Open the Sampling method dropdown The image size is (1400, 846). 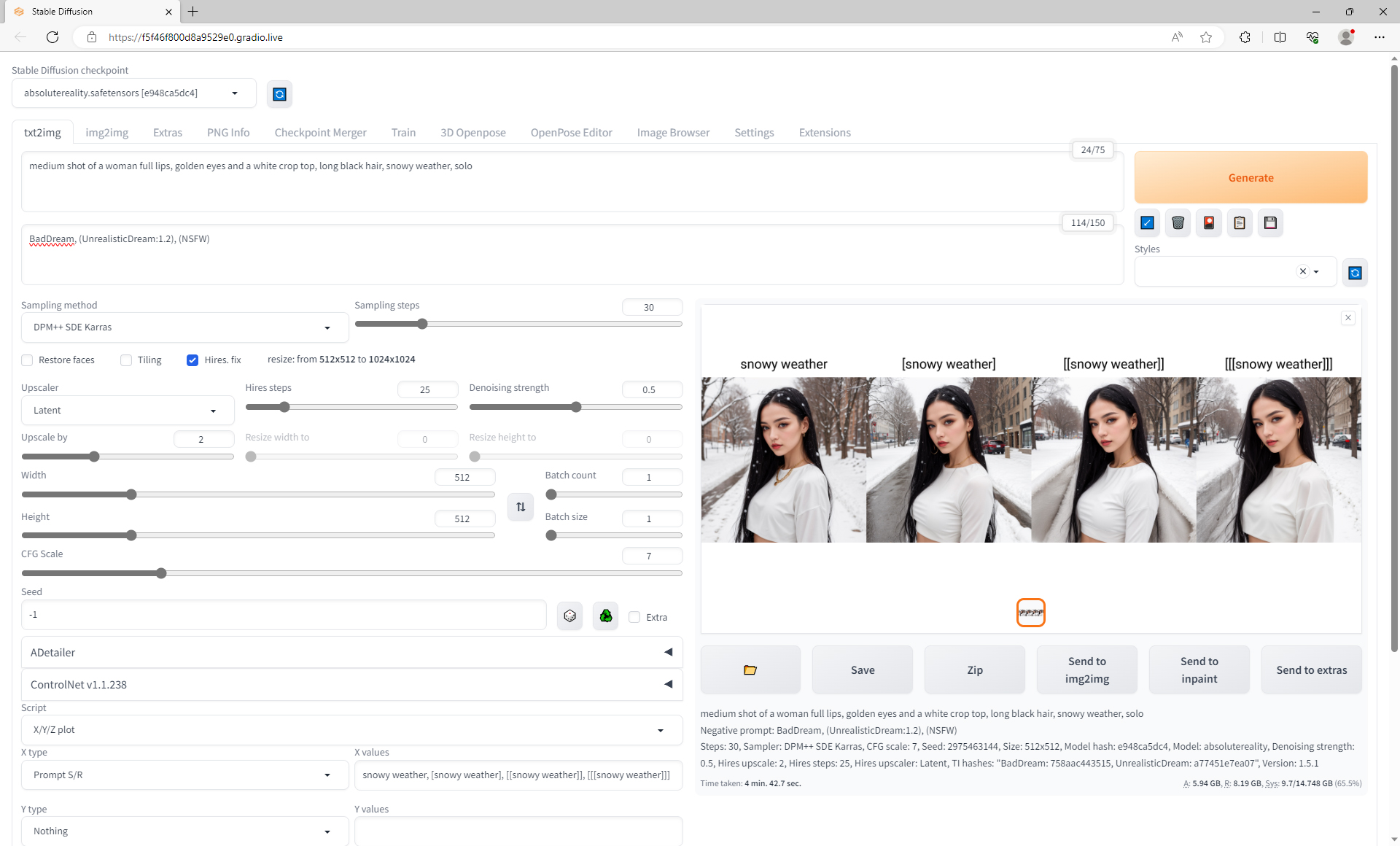click(x=184, y=327)
